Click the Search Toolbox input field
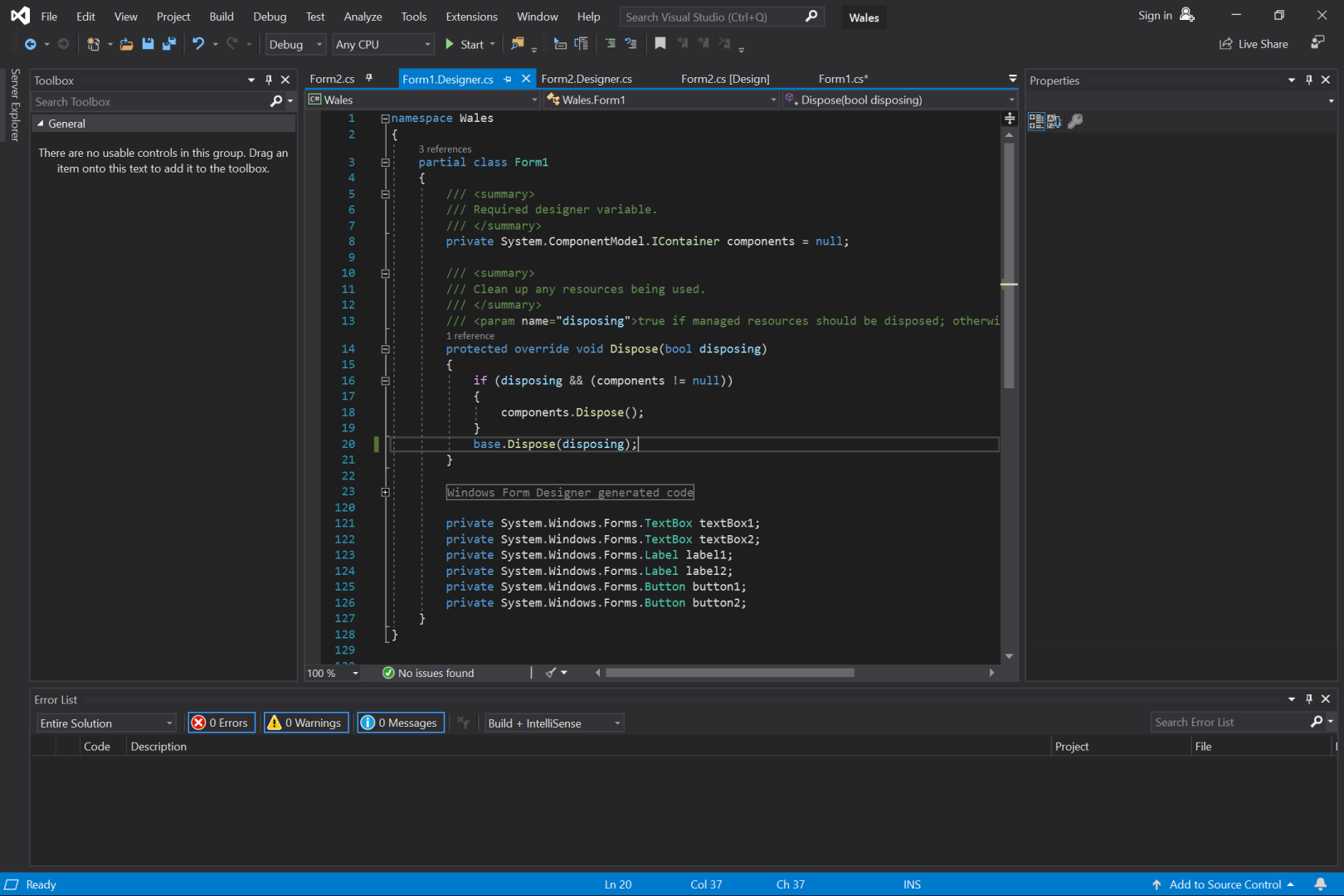 pyautogui.click(x=149, y=101)
